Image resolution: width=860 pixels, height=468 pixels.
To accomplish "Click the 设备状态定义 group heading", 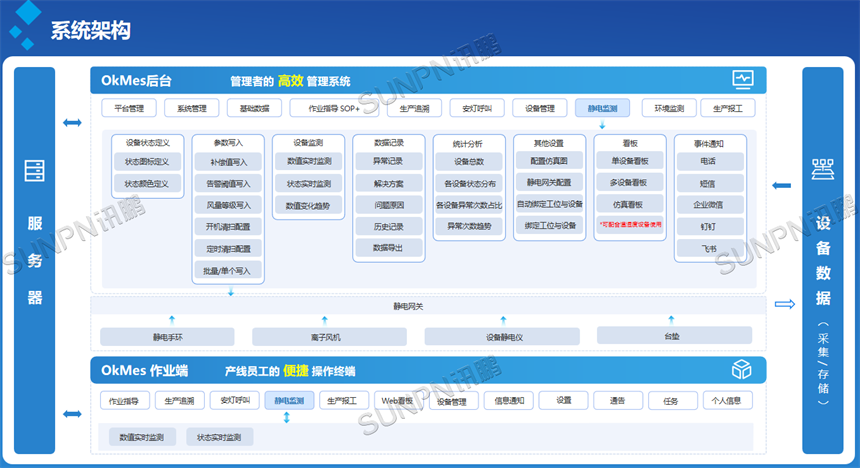I will click(x=148, y=143).
